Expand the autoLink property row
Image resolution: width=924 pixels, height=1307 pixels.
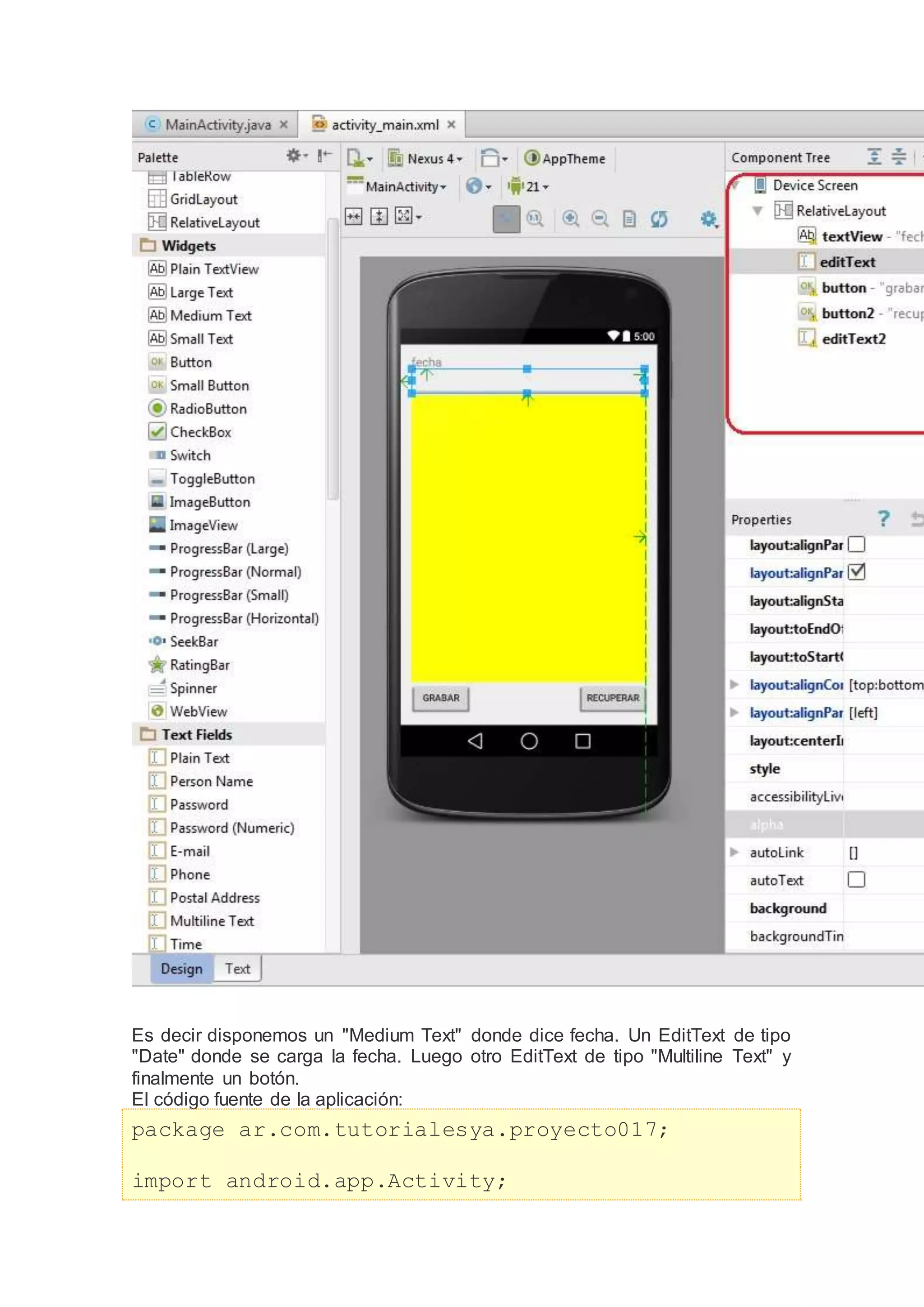point(735,852)
